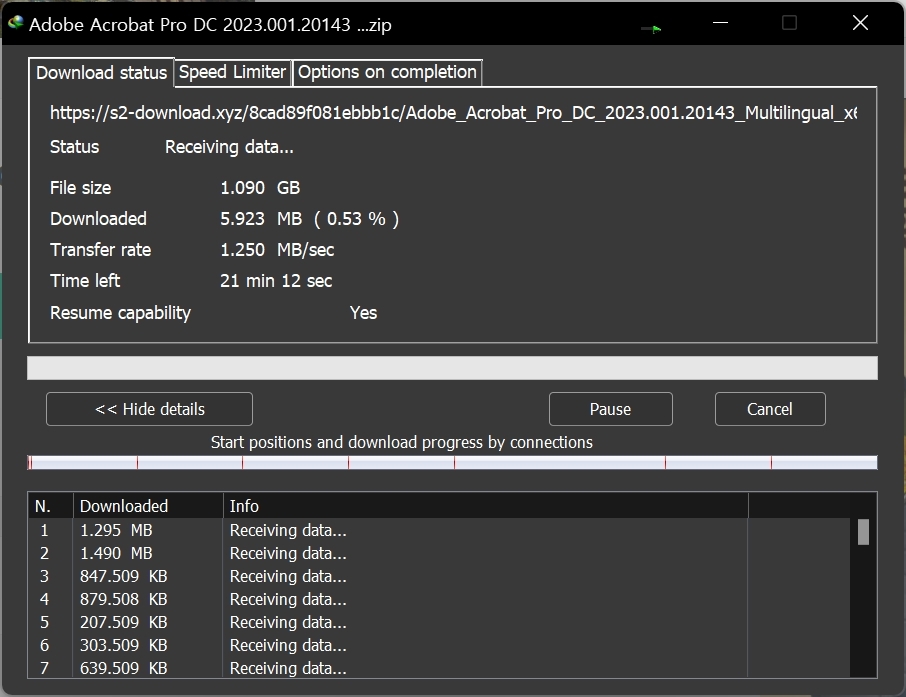This screenshot has height=697, width=906.
Task: Click the connections progress segment bar
Action: pos(452,462)
